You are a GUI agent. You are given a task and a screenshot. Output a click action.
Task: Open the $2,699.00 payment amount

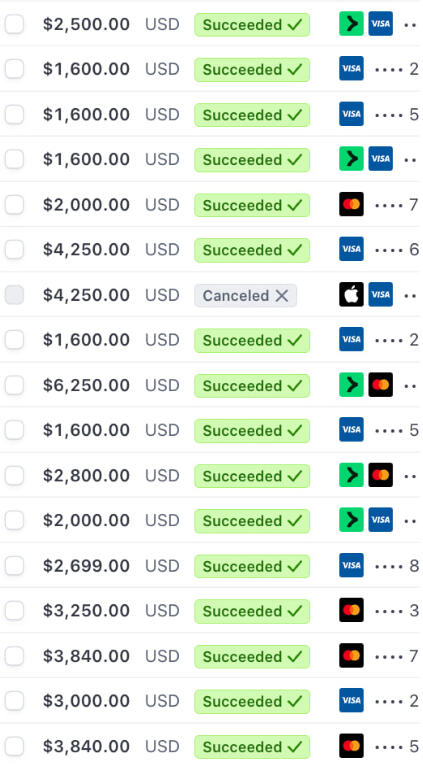click(x=86, y=565)
